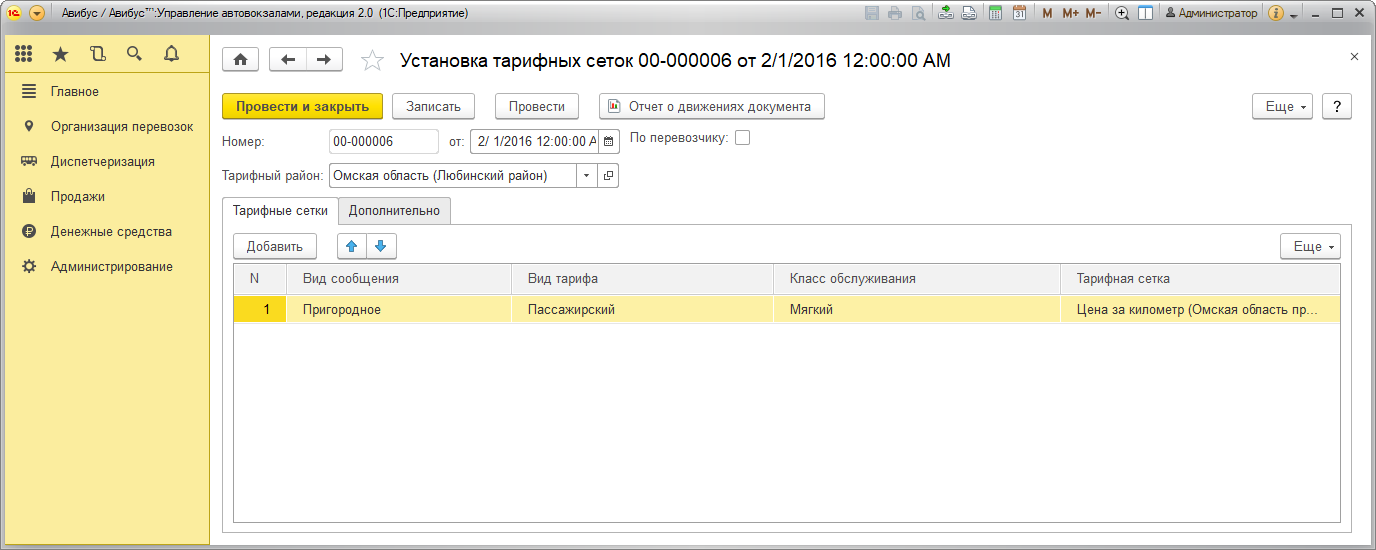Toggle the 'По перевозчику' checkbox
The height and width of the screenshot is (550, 1376).
(742, 138)
